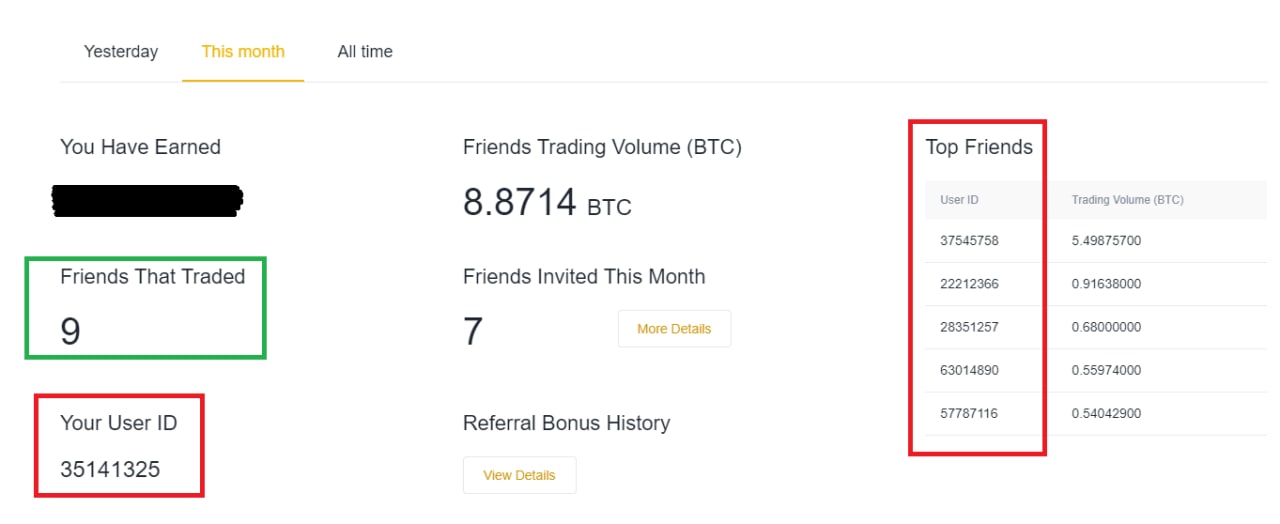Click trading volume 5.49875700 cell
Viewport: 1280px width, 524px height.
tap(1106, 241)
